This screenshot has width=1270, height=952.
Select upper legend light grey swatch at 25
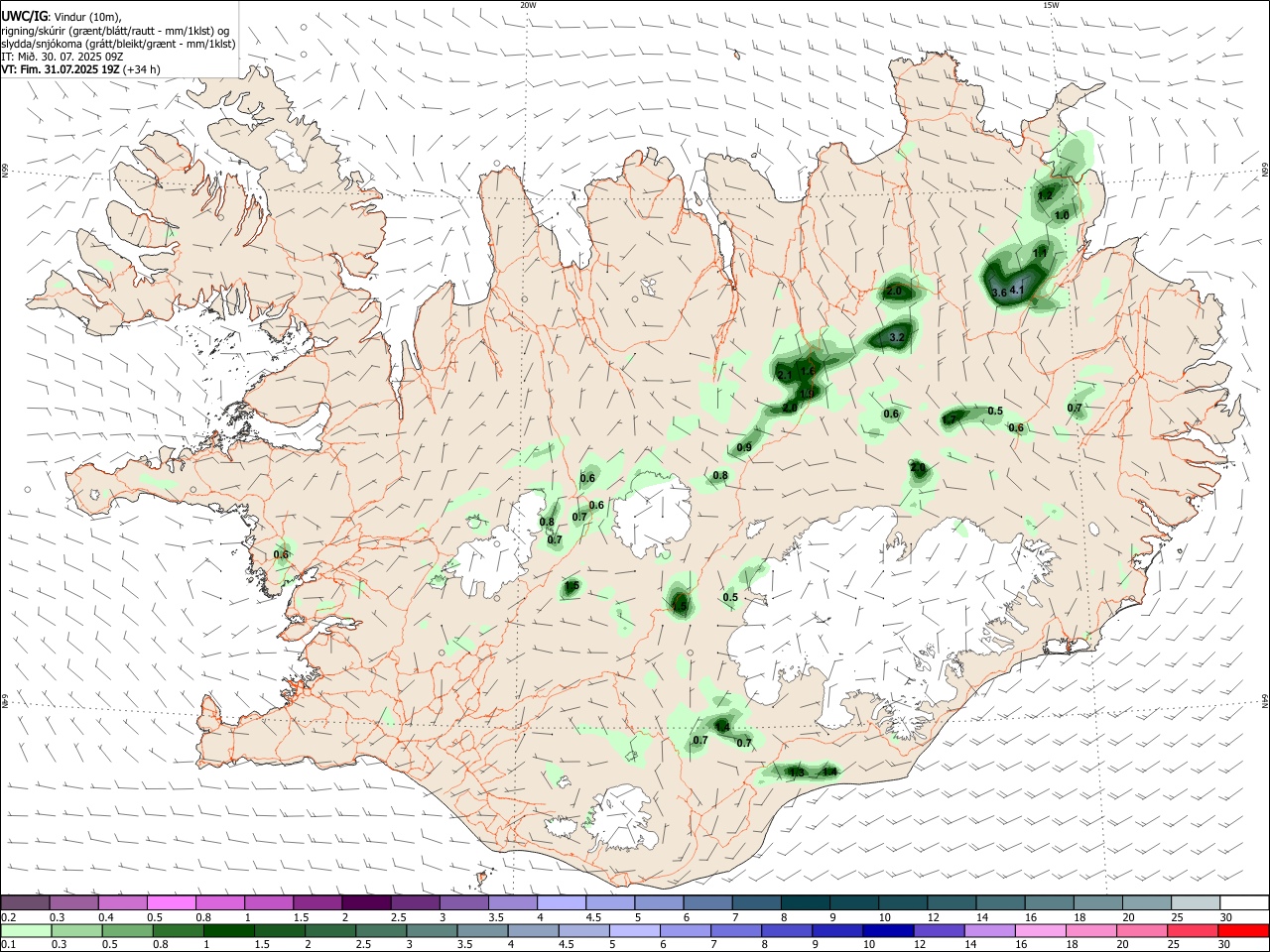coord(1196,903)
